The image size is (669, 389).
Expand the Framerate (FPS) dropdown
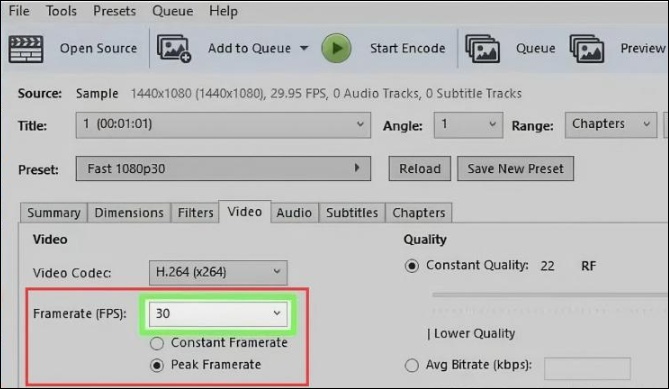(x=218, y=314)
